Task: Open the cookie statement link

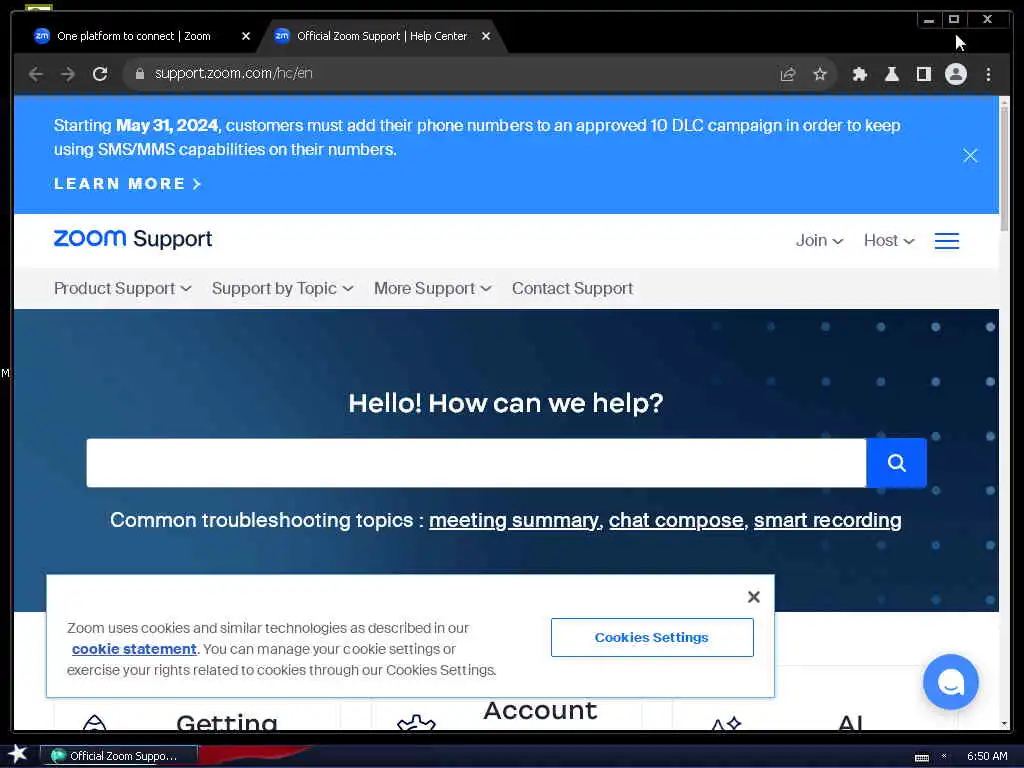Action: coord(134,648)
